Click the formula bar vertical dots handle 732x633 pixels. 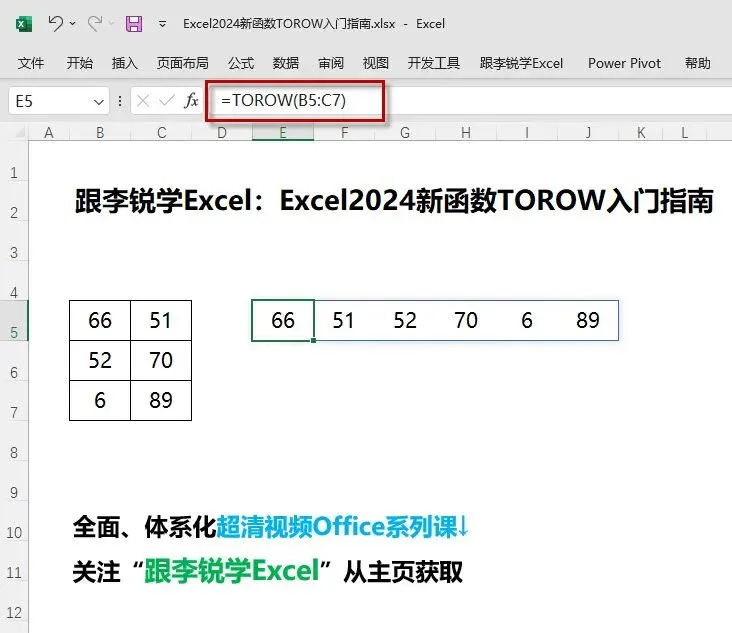coord(120,101)
